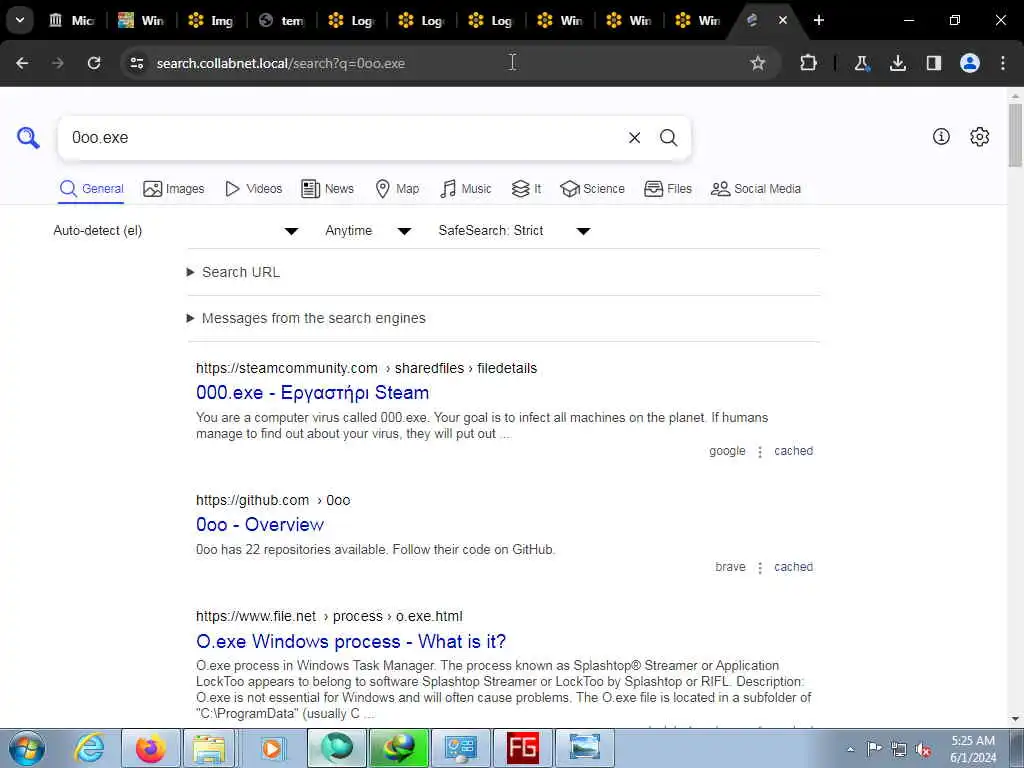This screenshot has height=768, width=1024.
Task: Click the address bar URL text
Action: [281, 63]
